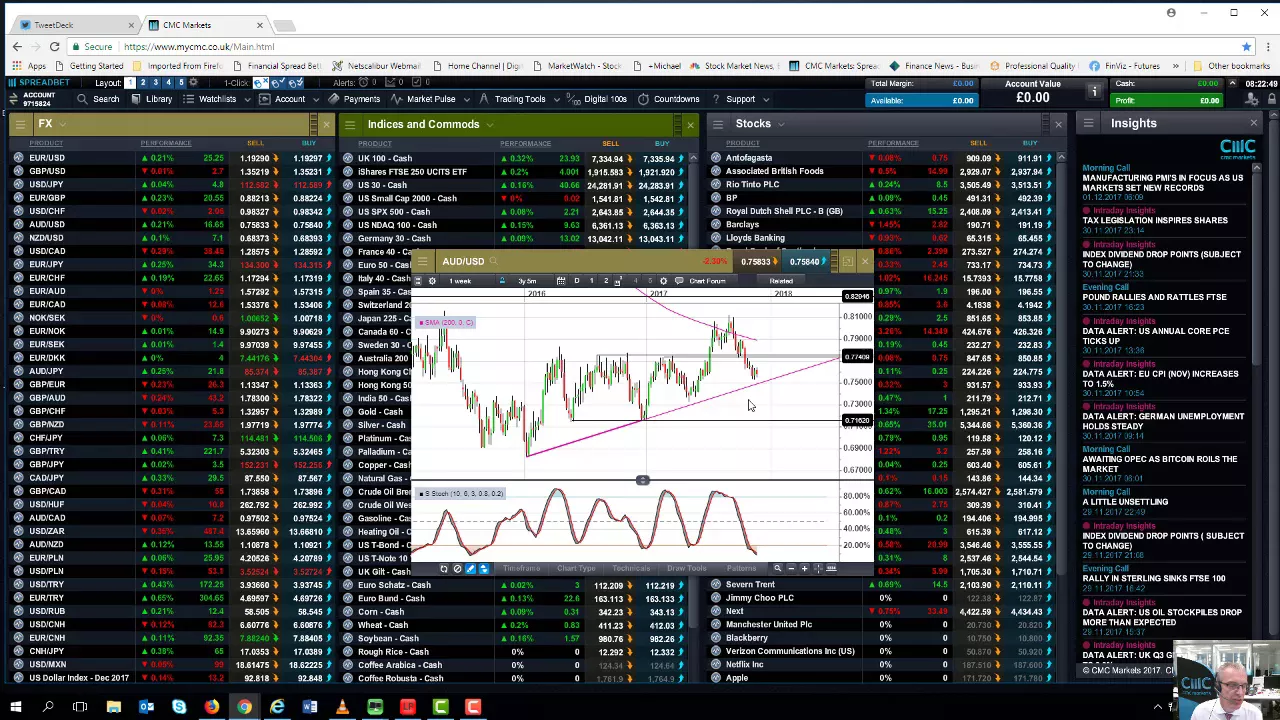Viewport: 1280px width, 720px height.
Task: Select EUR/USD in the FX list
Action: tap(47, 158)
